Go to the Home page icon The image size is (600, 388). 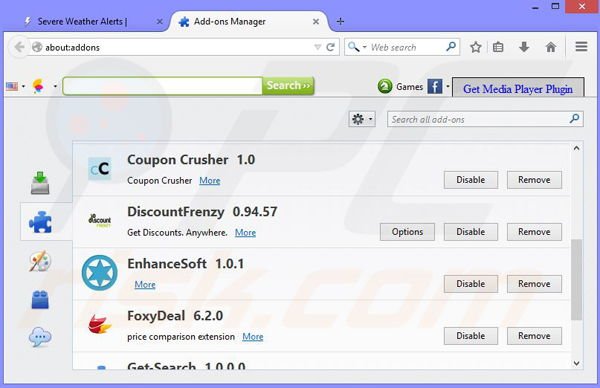(551, 47)
